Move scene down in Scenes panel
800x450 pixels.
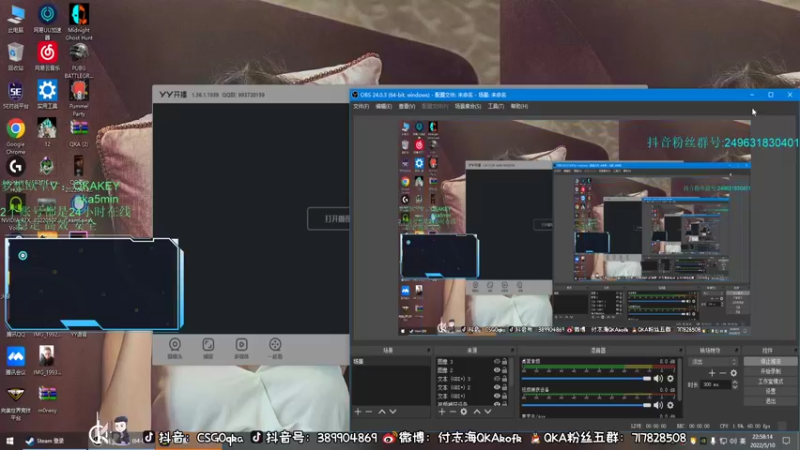[x=393, y=412]
